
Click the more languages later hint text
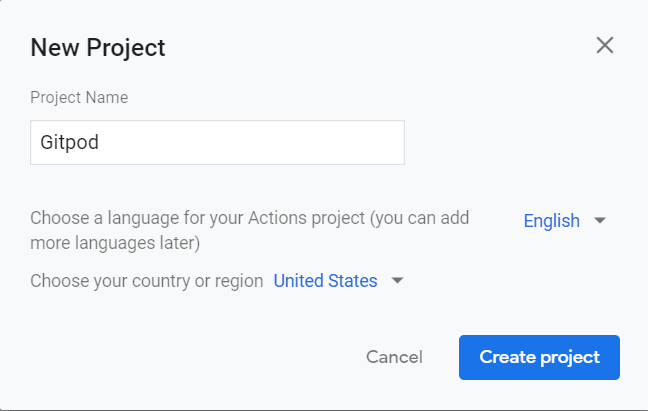tap(115, 242)
